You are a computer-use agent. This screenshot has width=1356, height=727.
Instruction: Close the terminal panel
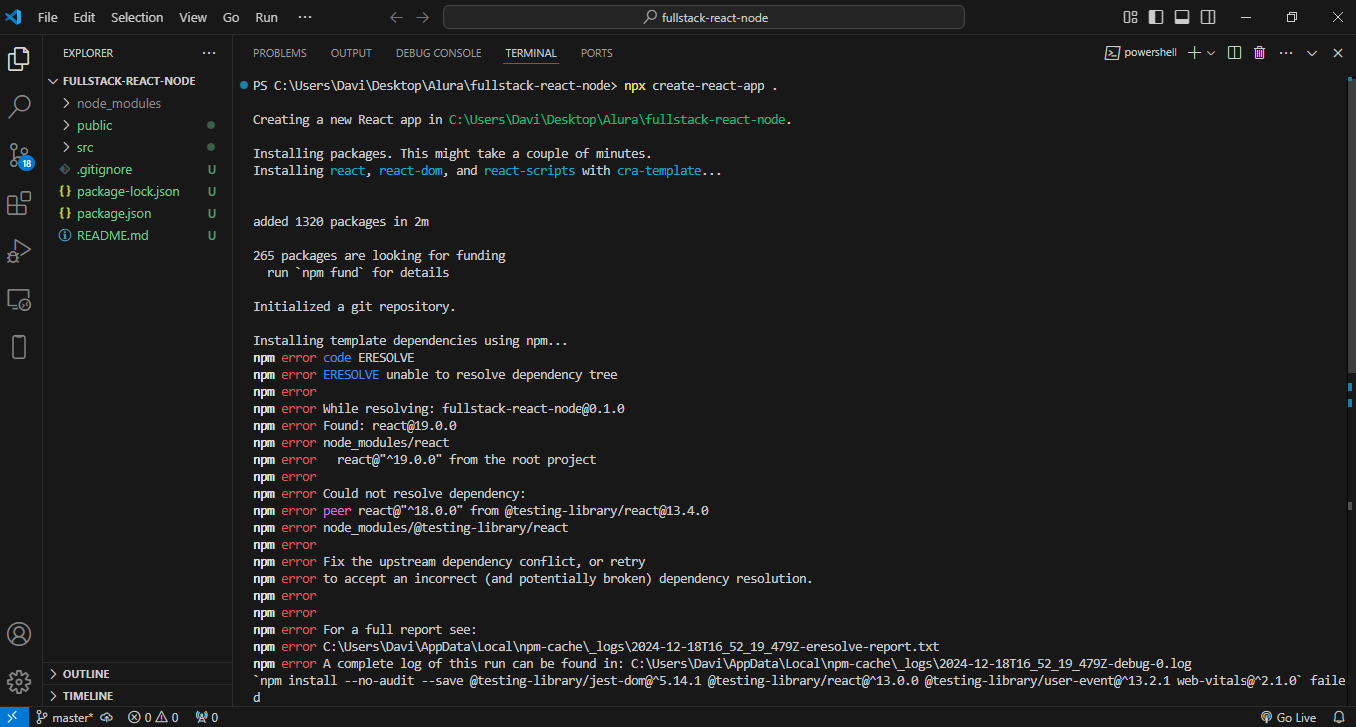point(1338,53)
